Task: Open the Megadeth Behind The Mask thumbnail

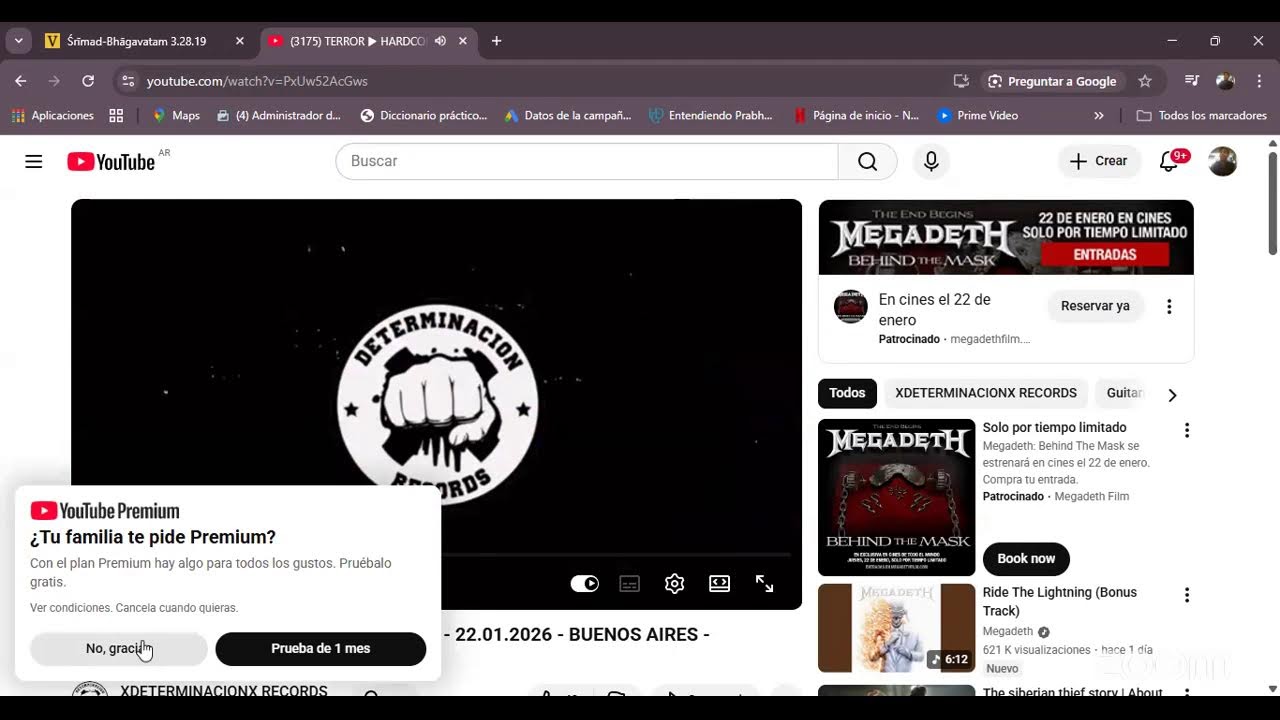Action: pyautogui.click(x=896, y=497)
